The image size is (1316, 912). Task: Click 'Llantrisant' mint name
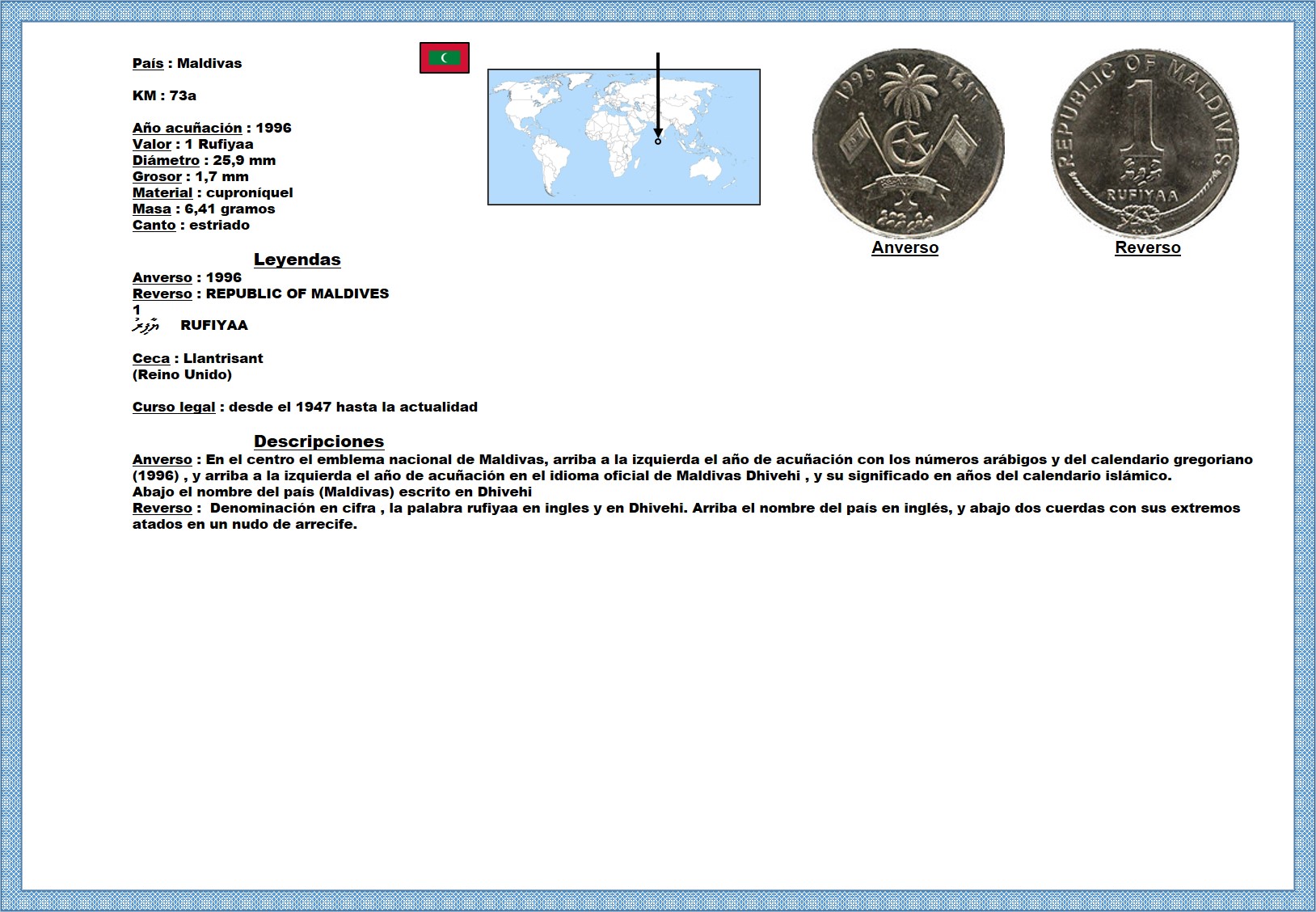223,358
